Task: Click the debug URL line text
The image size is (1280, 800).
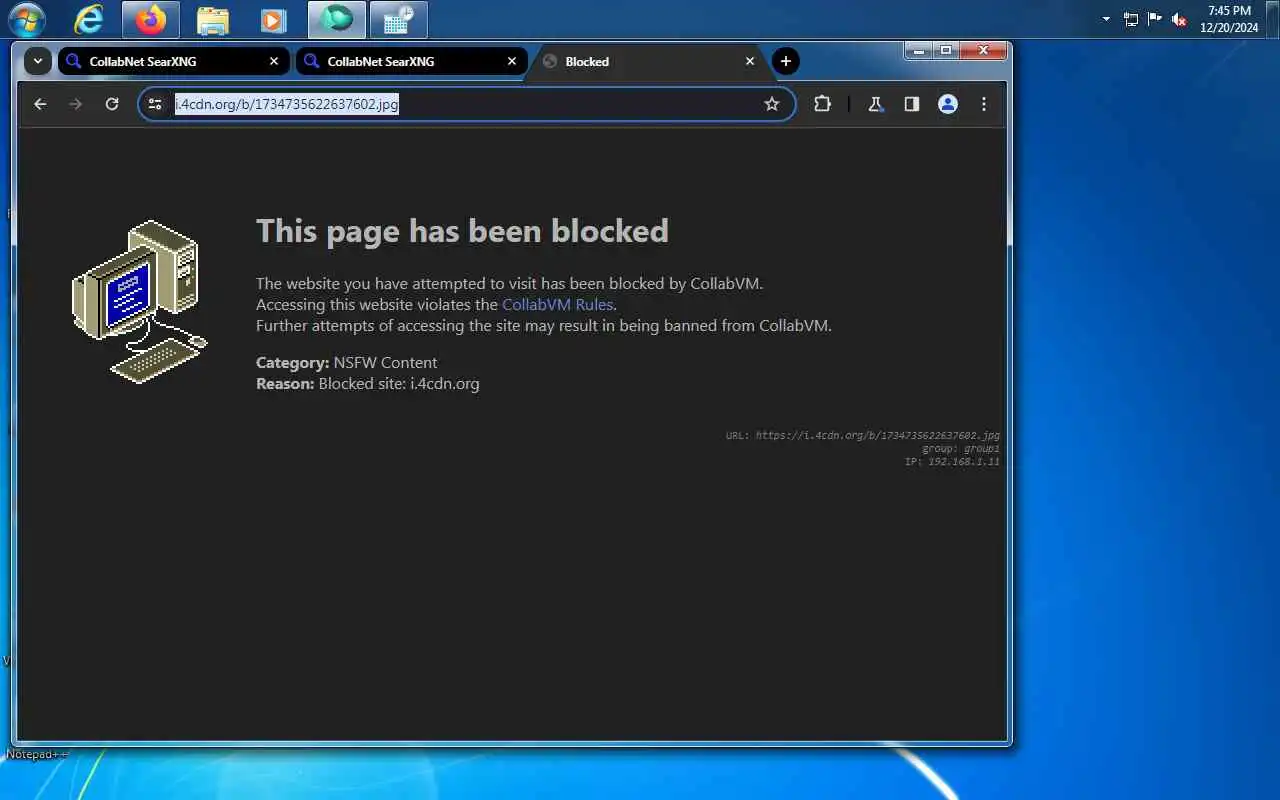Action: point(863,435)
